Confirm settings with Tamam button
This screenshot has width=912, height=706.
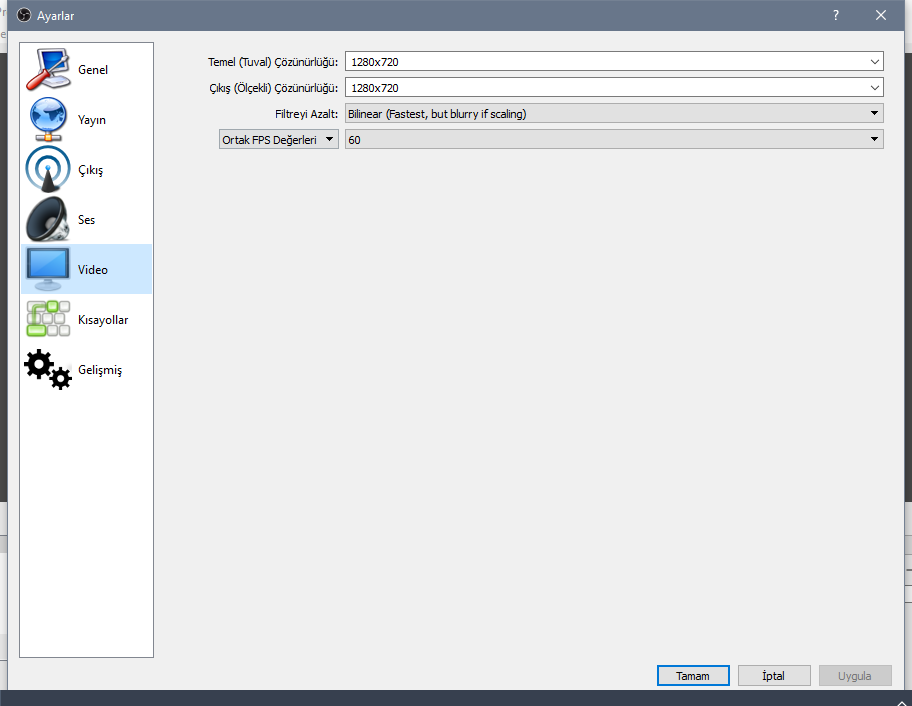pos(693,676)
